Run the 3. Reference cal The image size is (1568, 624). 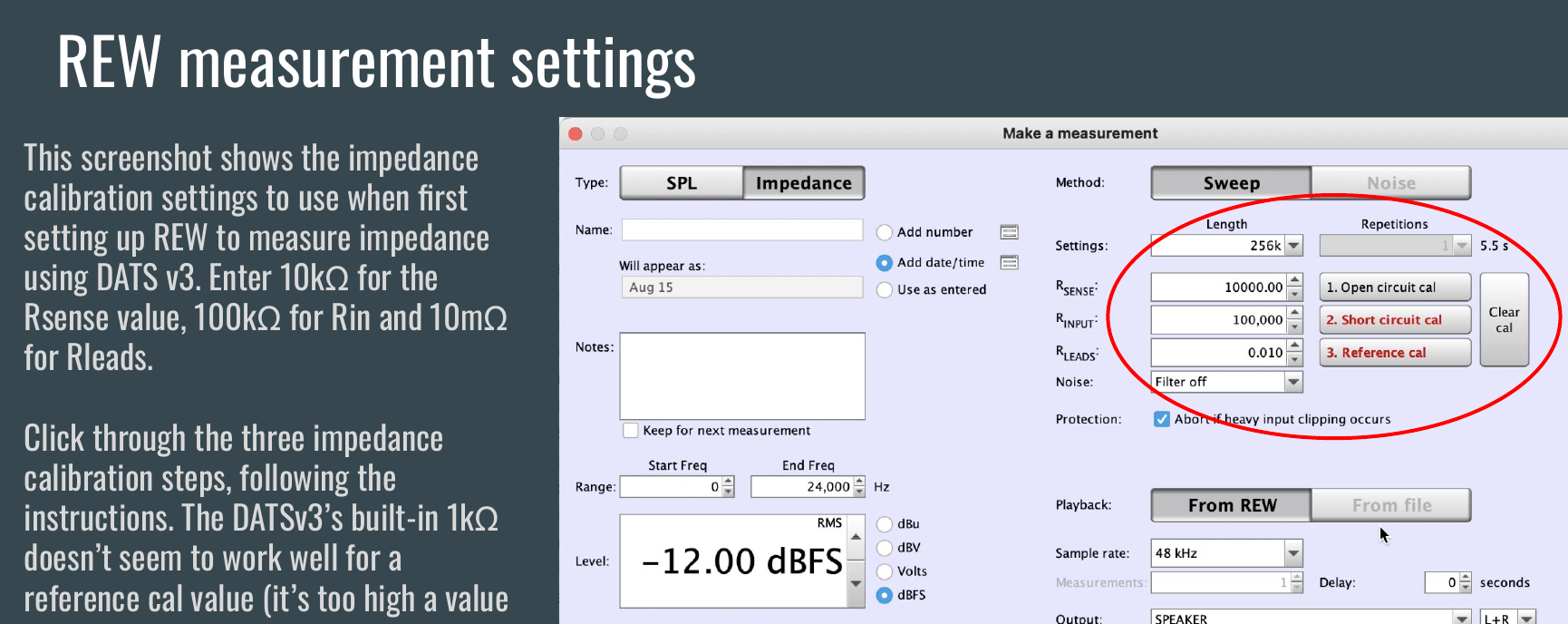click(x=1395, y=353)
